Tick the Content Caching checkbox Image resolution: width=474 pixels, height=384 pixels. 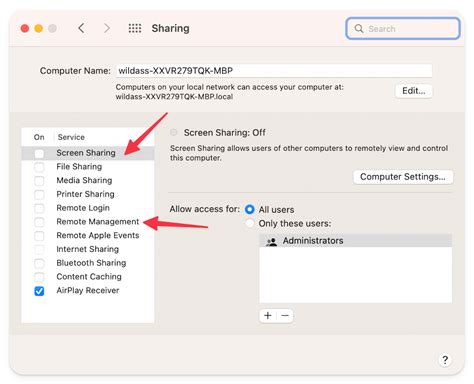[x=39, y=277]
